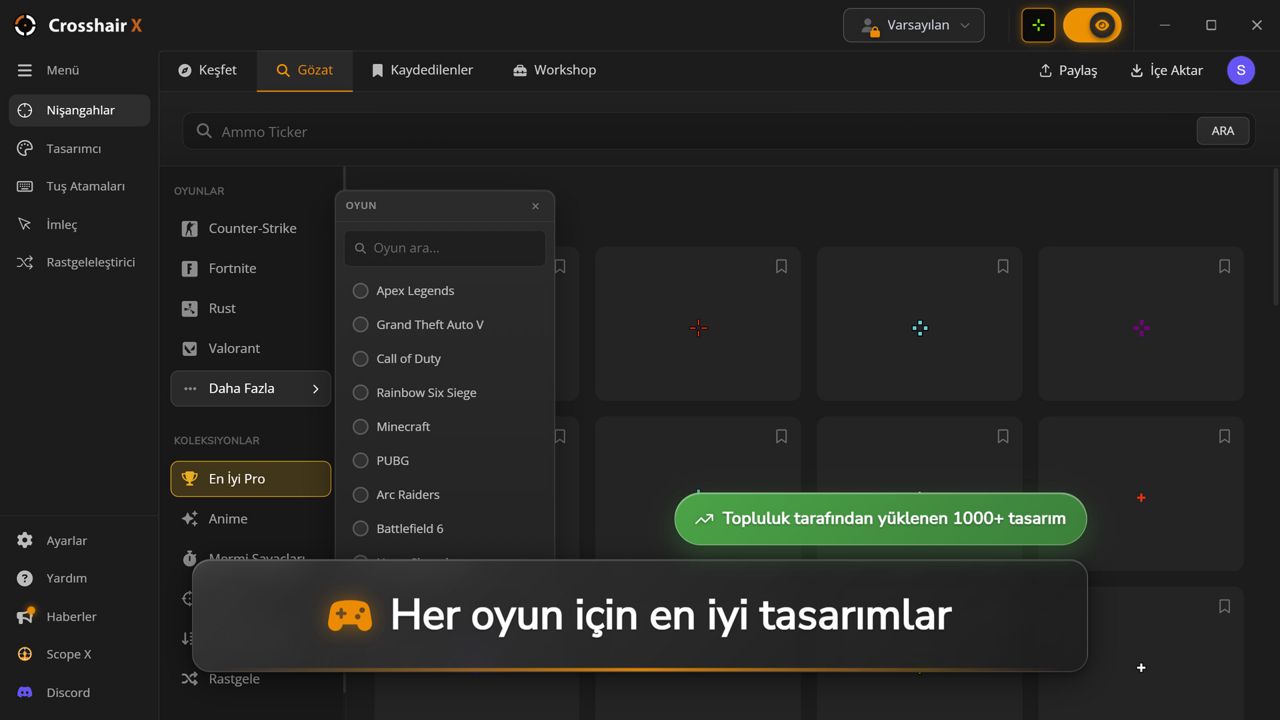Click the ARA search button
The width and height of the screenshot is (1280, 720).
tap(1223, 131)
